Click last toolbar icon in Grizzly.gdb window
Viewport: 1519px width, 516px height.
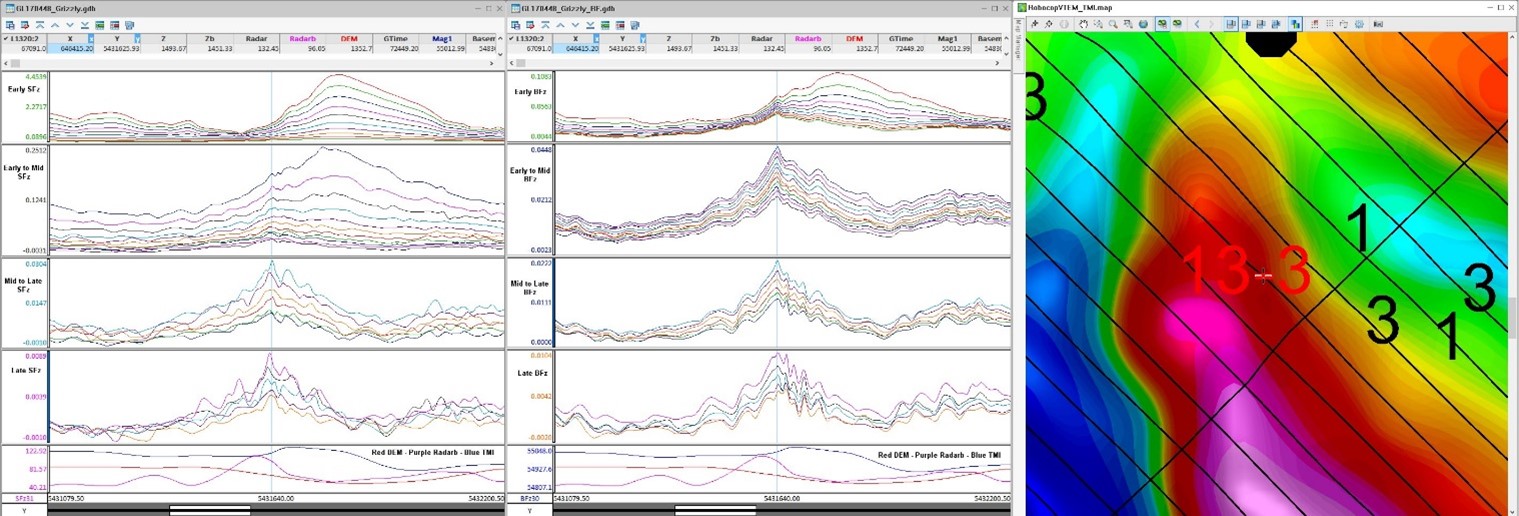pyautogui.click(x=129, y=25)
